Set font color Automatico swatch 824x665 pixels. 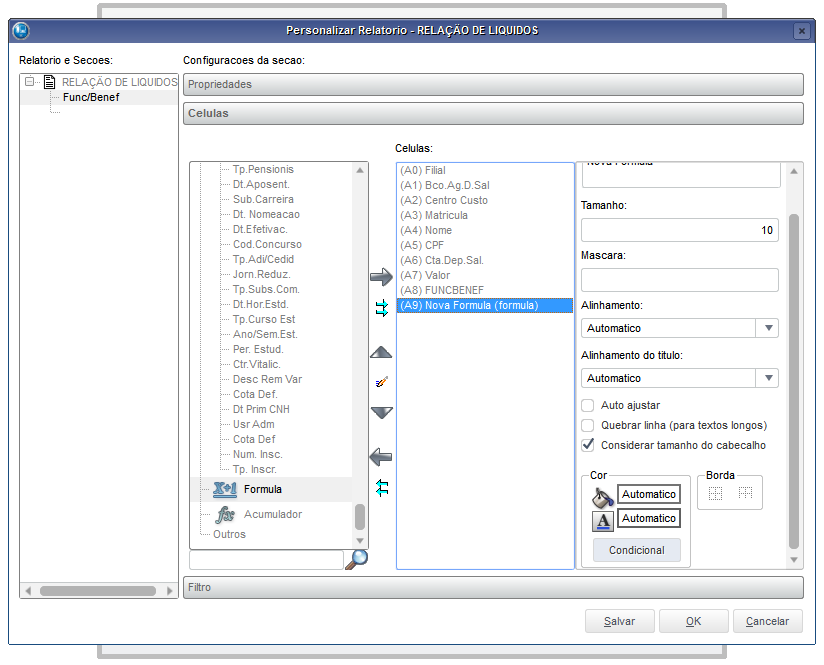[x=648, y=518]
